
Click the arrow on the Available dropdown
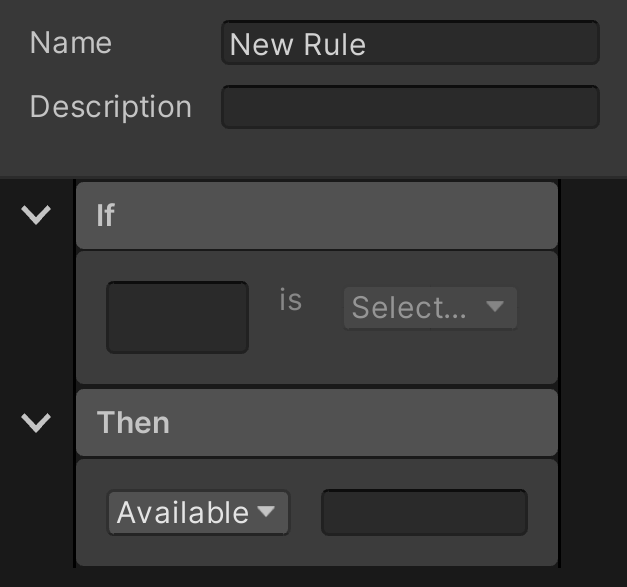(266, 512)
